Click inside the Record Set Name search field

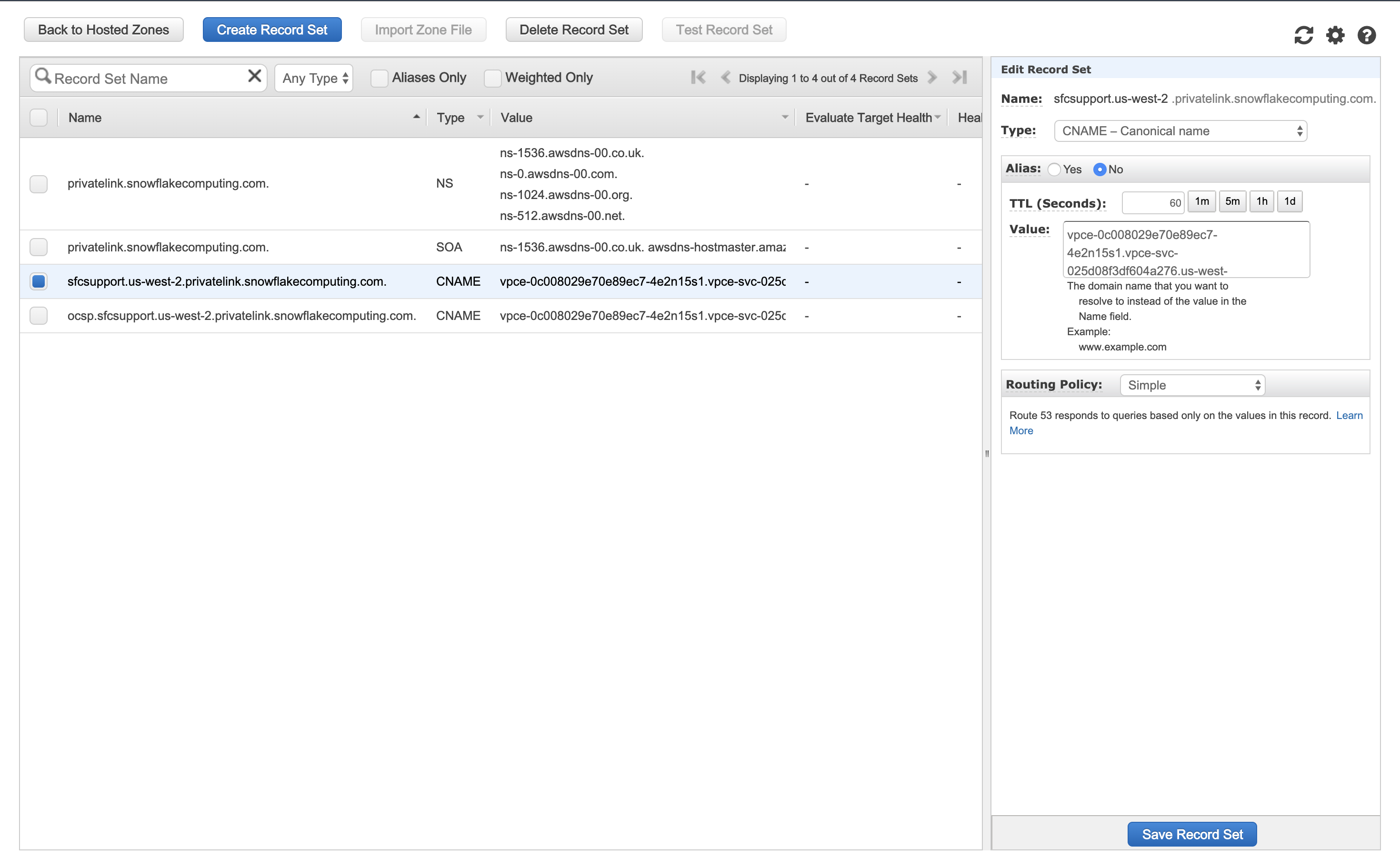[x=142, y=78]
